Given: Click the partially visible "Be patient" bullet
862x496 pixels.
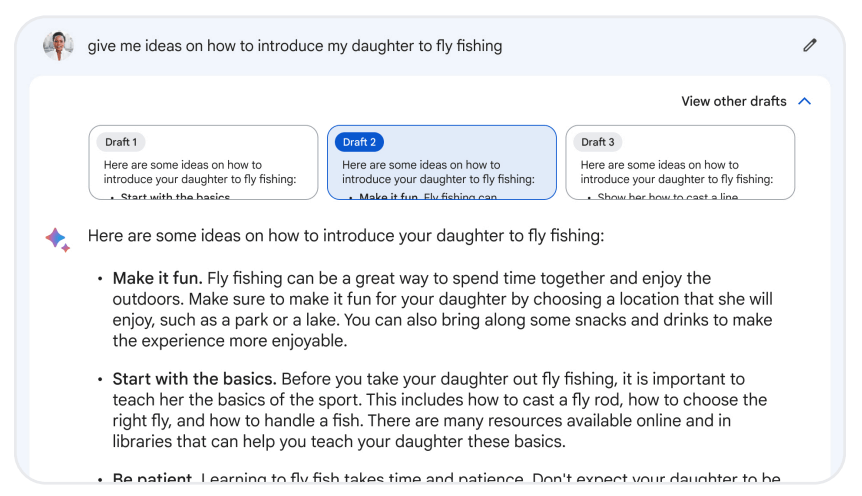Looking at the screenshot, I should click(156, 480).
